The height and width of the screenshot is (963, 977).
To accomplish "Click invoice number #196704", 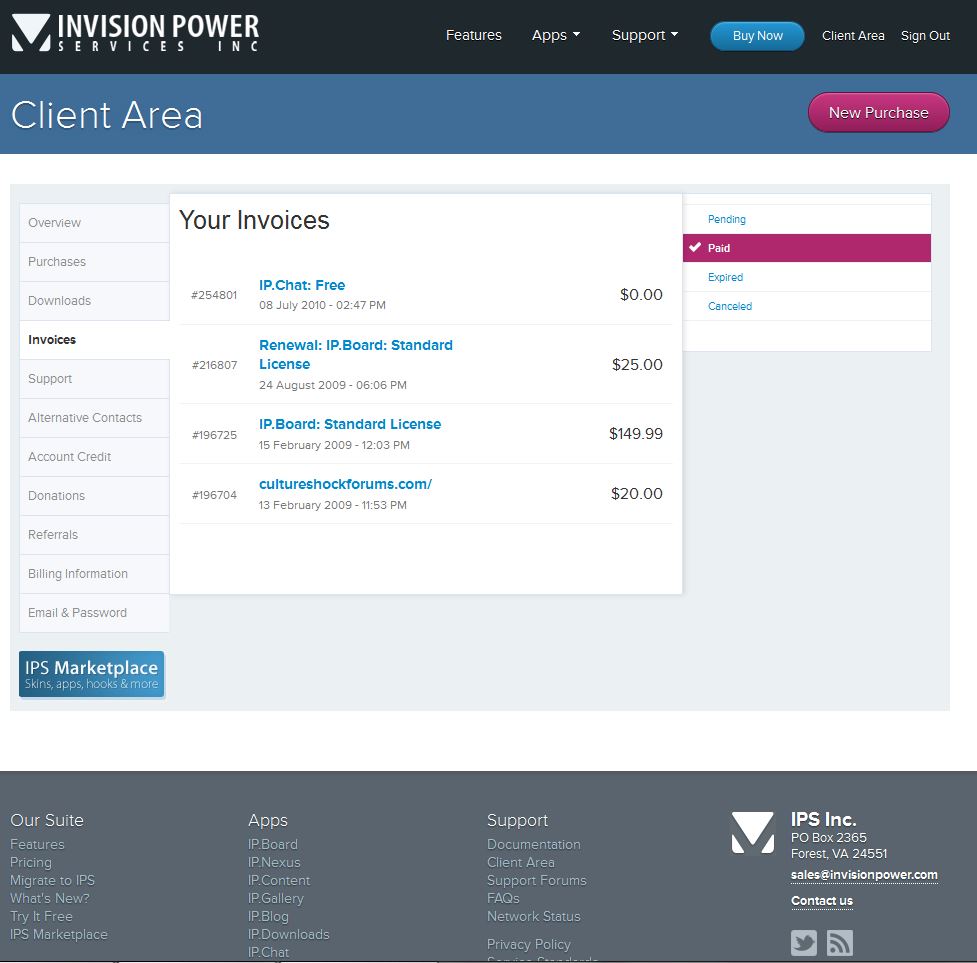I will [214, 495].
